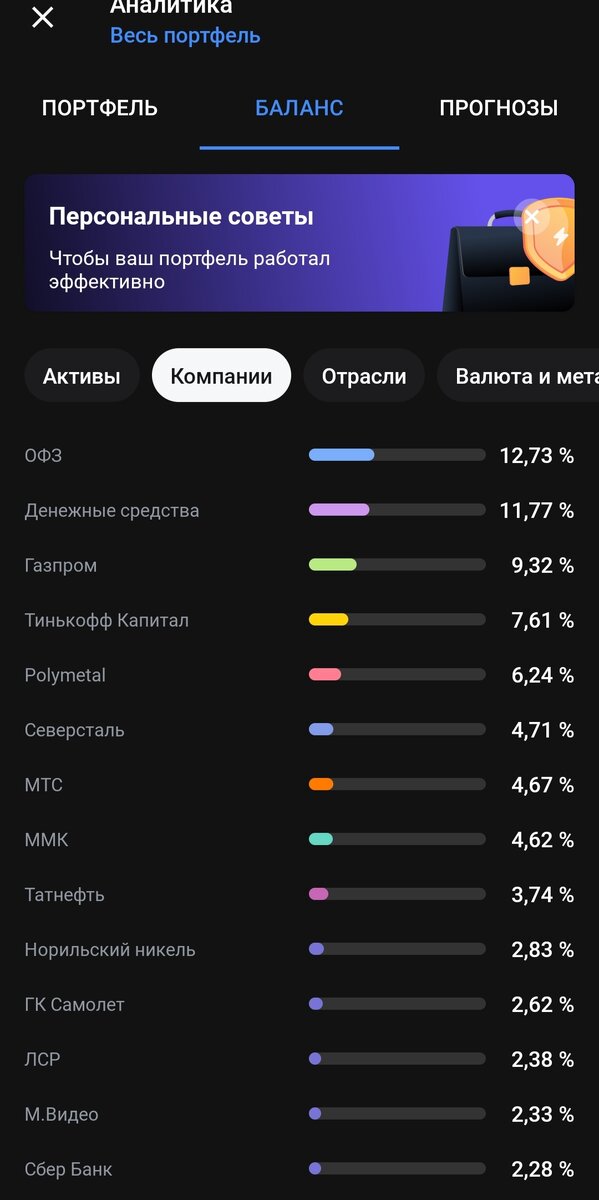Viewport: 599px width, 1200px height.
Task: Enable the Отрасли filter
Action: click(363, 375)
